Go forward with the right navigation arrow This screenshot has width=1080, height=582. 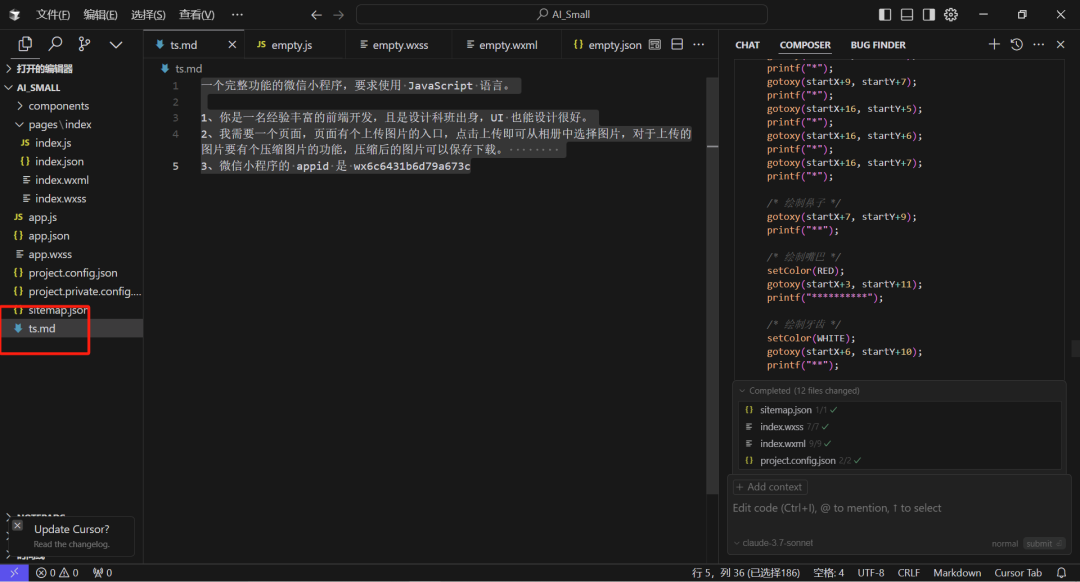point(338,14)
